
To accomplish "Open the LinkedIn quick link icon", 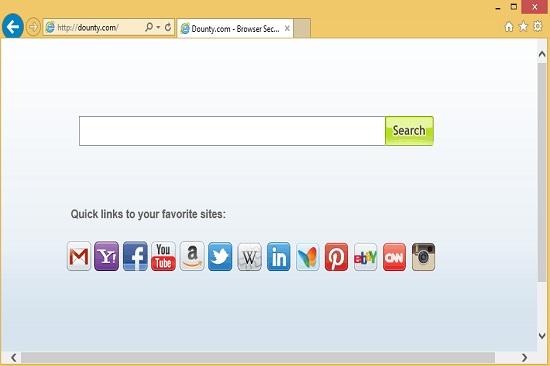I will pyautogui.click(x=279, y=257).
